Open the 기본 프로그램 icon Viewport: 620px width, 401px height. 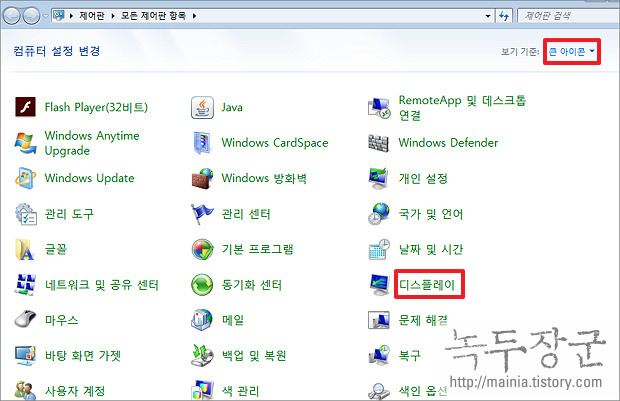coord(202,250)
